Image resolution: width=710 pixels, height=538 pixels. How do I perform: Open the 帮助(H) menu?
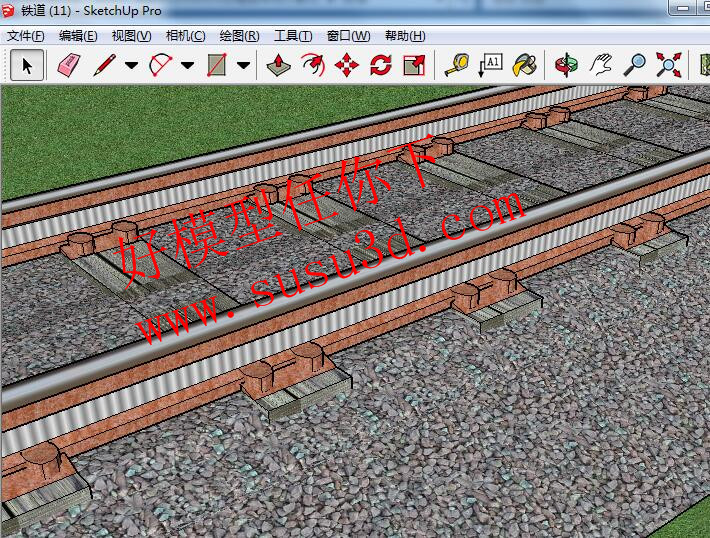tap(405, 36)
